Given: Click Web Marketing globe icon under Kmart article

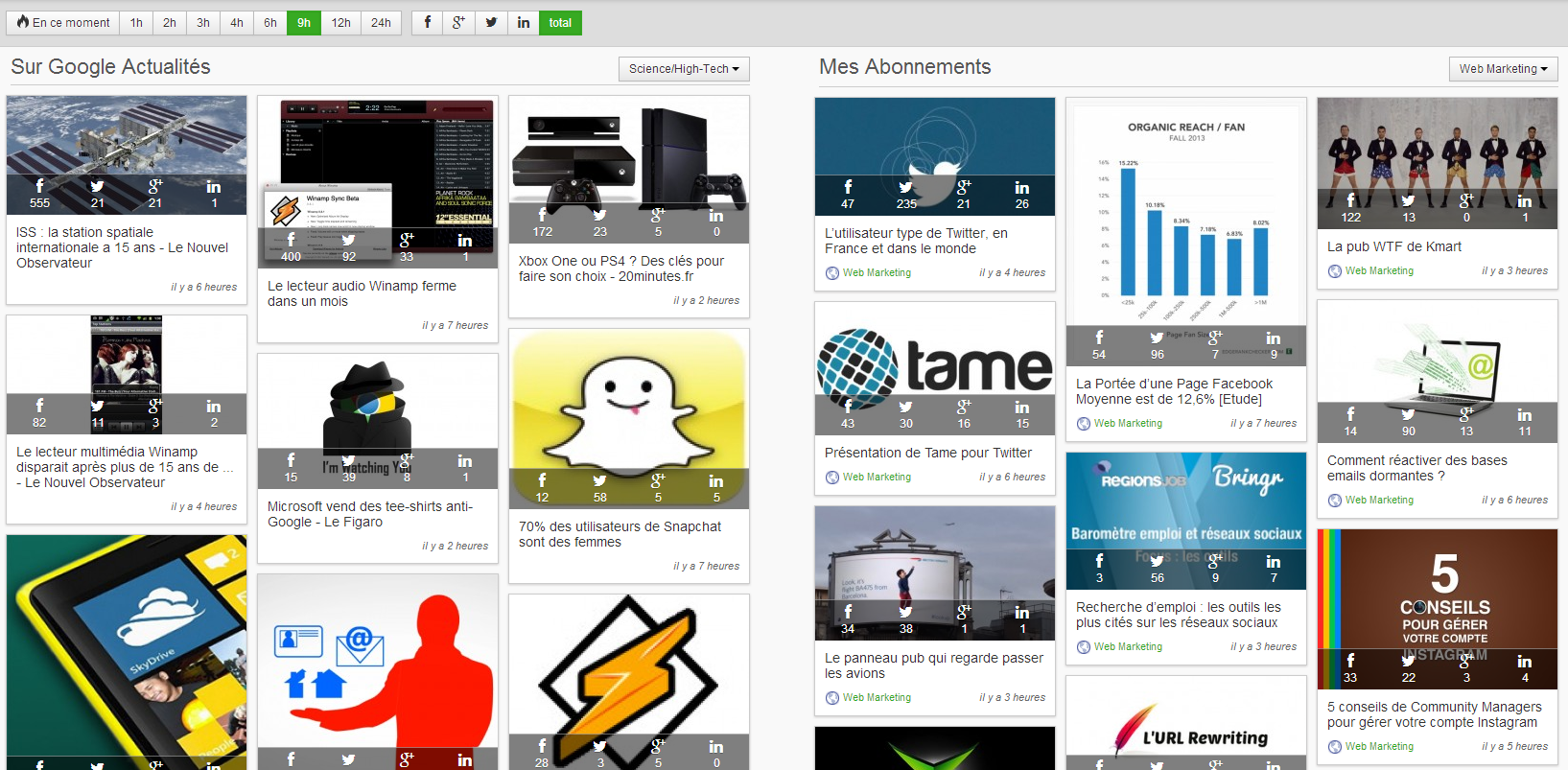Looking at the screenshot, I should pos(1335,271).
